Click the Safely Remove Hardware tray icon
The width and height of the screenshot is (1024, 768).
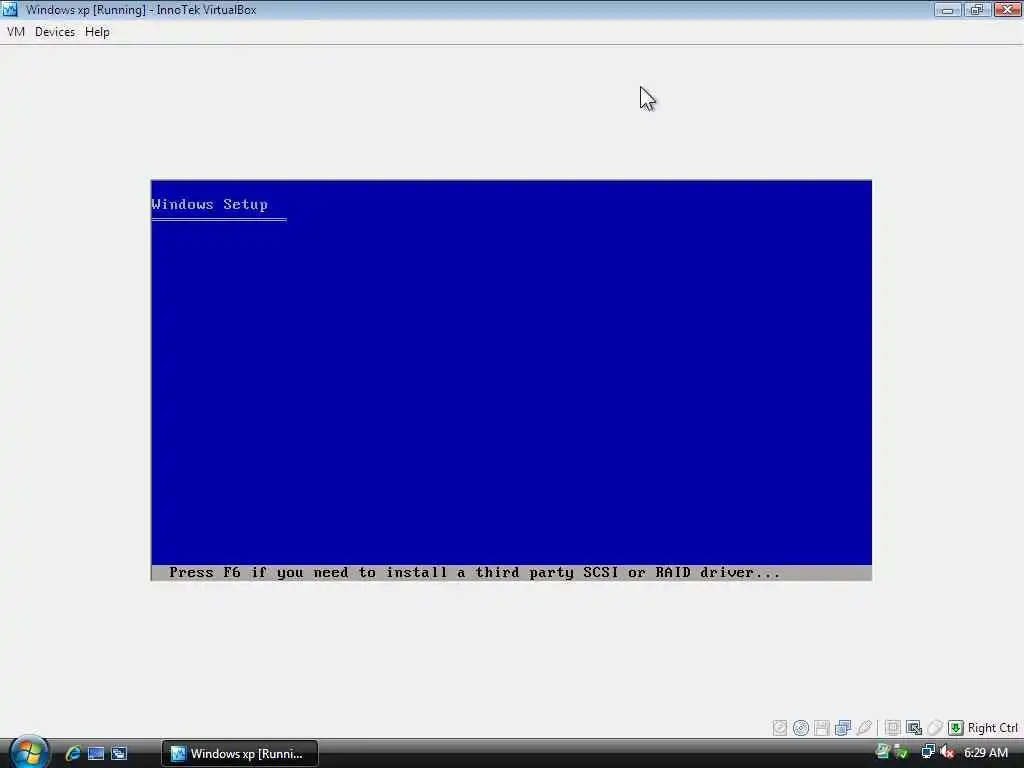coord(882,752)
